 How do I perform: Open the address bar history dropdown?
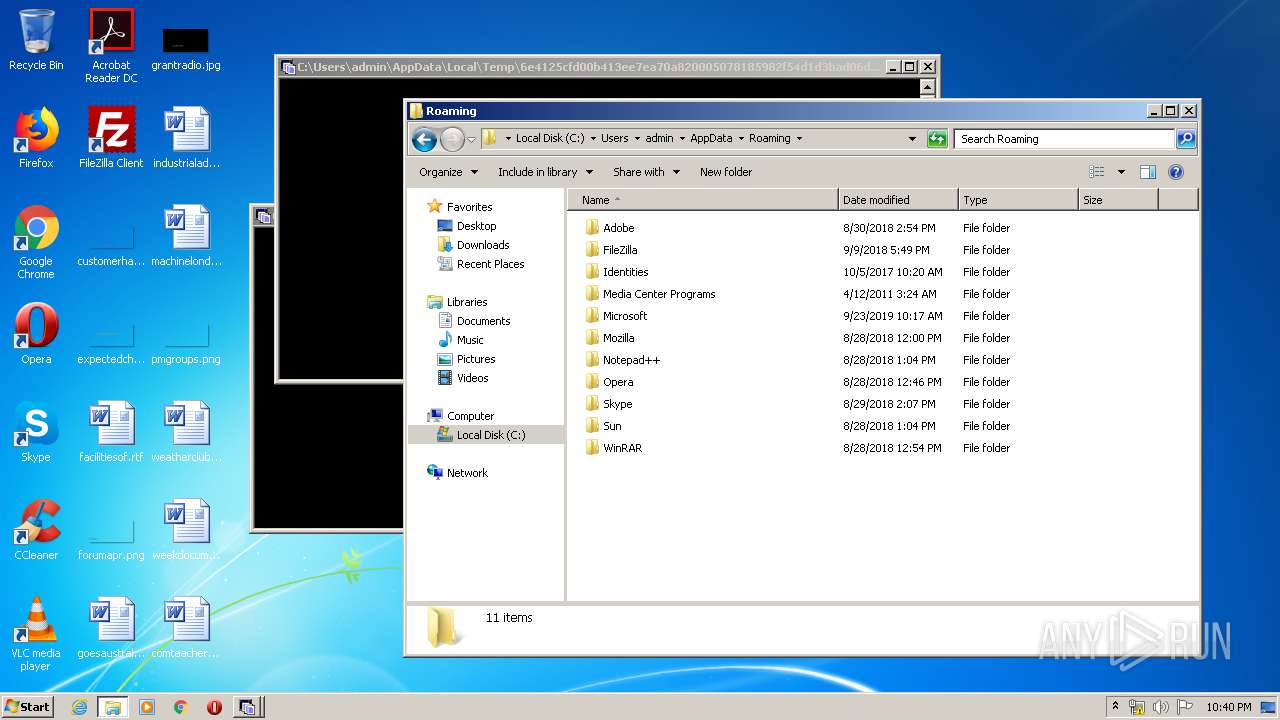[x=912, y=139]
